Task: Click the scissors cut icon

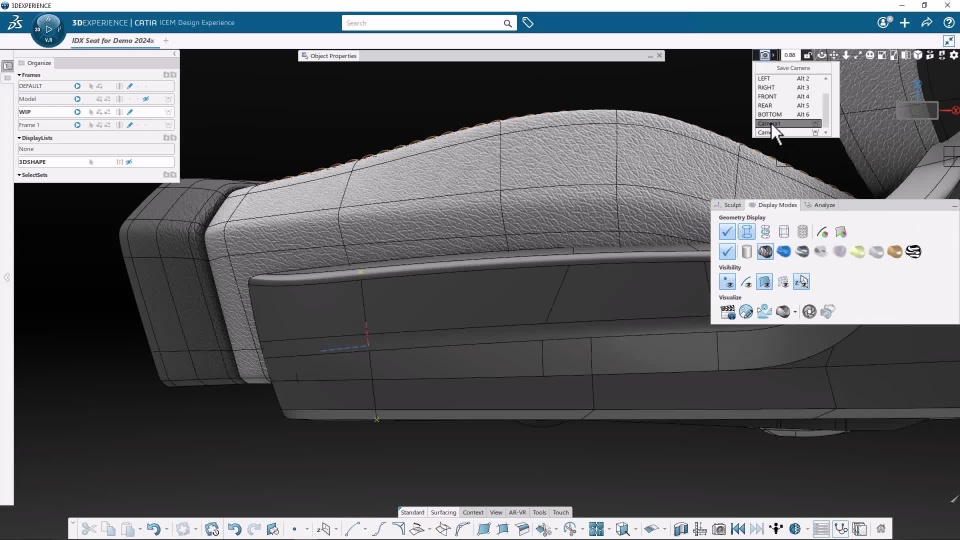Action: [89, 529]
